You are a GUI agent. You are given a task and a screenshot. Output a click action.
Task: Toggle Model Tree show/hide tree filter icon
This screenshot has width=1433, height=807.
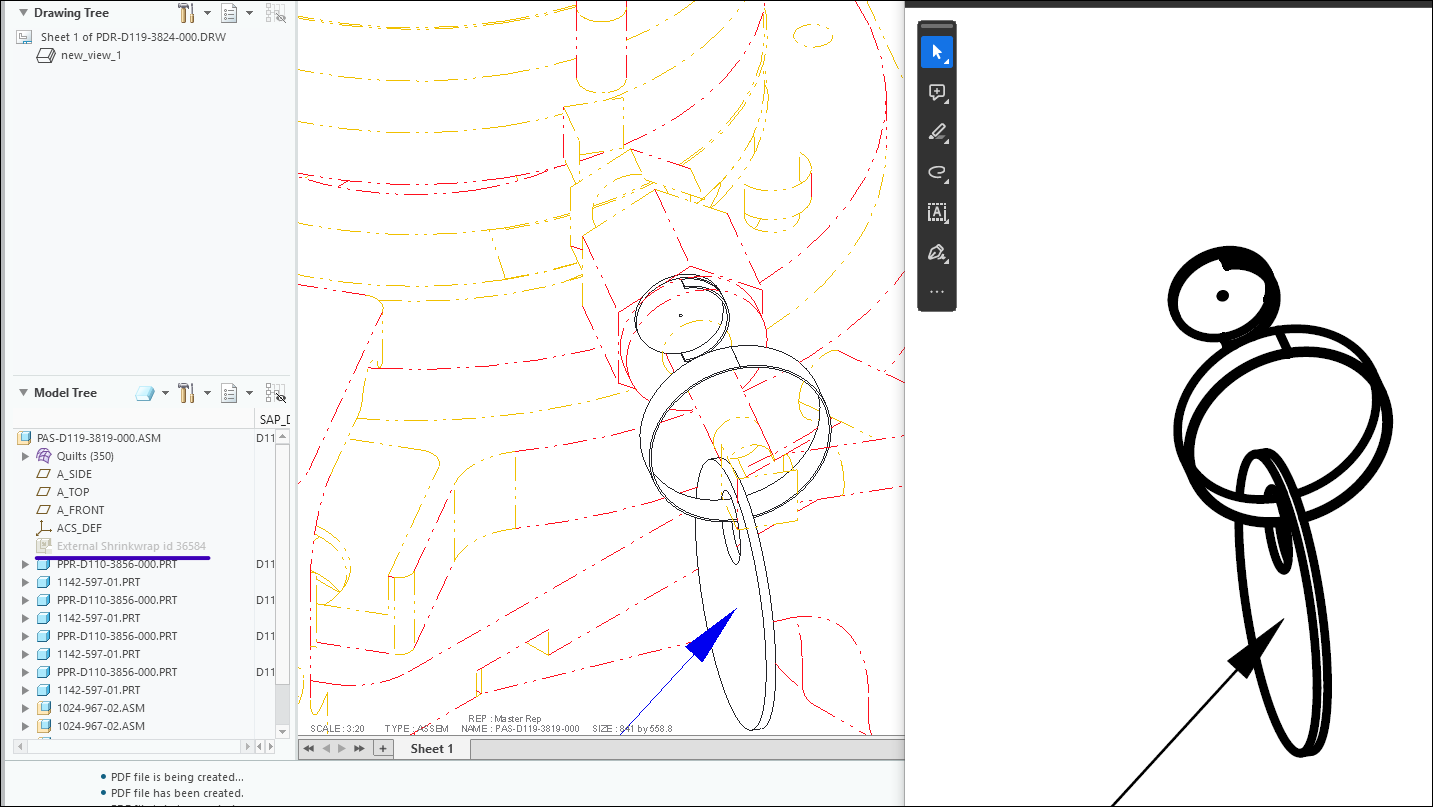point(275,393)
